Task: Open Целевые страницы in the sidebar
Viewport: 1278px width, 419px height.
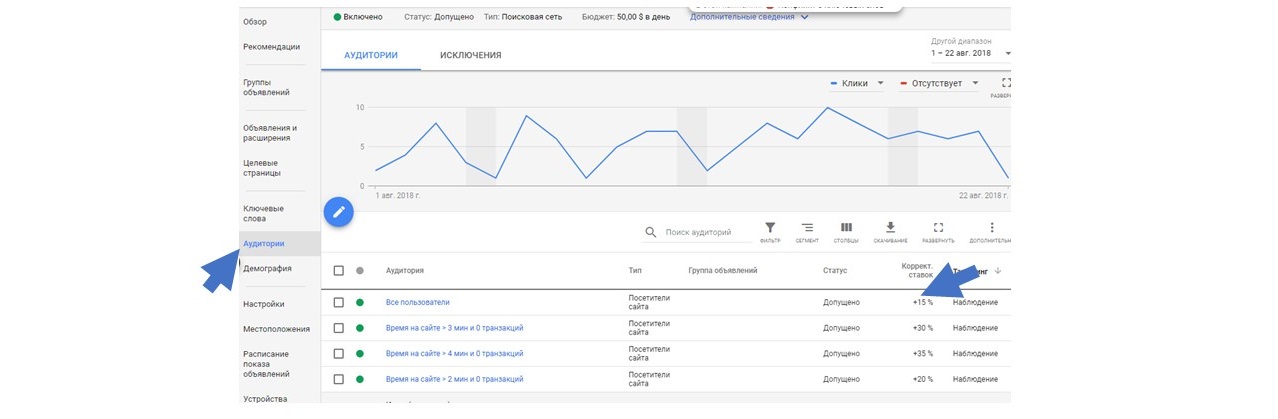Action: tap(262, 168)
